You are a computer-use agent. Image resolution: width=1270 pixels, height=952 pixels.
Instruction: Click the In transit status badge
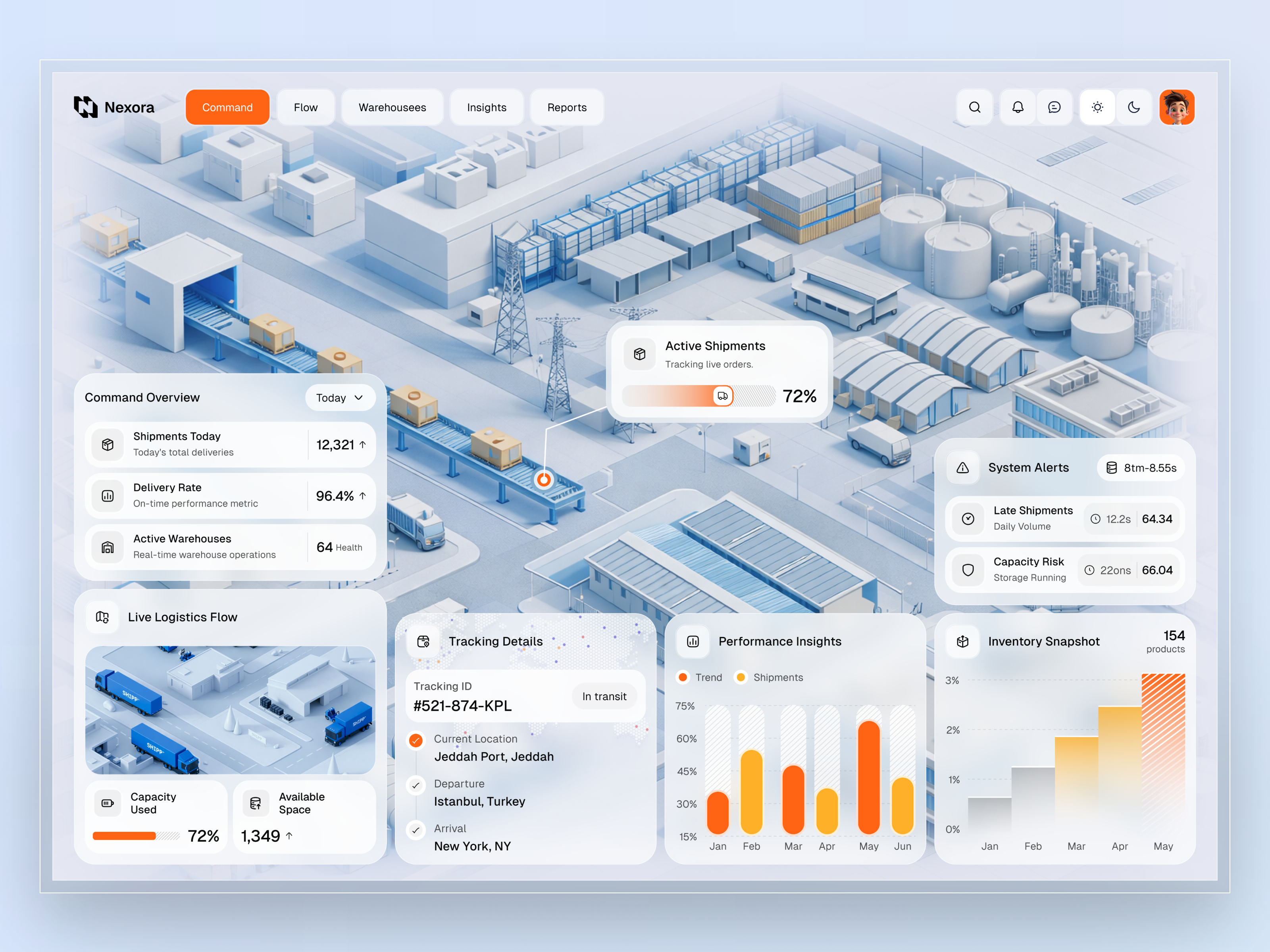tap(604, 696)
